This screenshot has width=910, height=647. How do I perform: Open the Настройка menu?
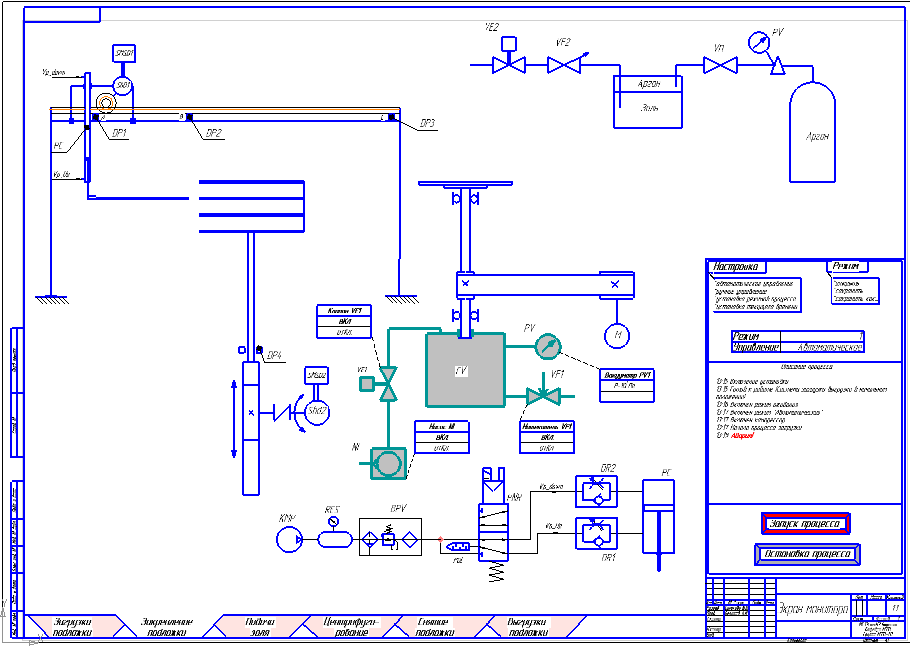click(x=736, y=267)
